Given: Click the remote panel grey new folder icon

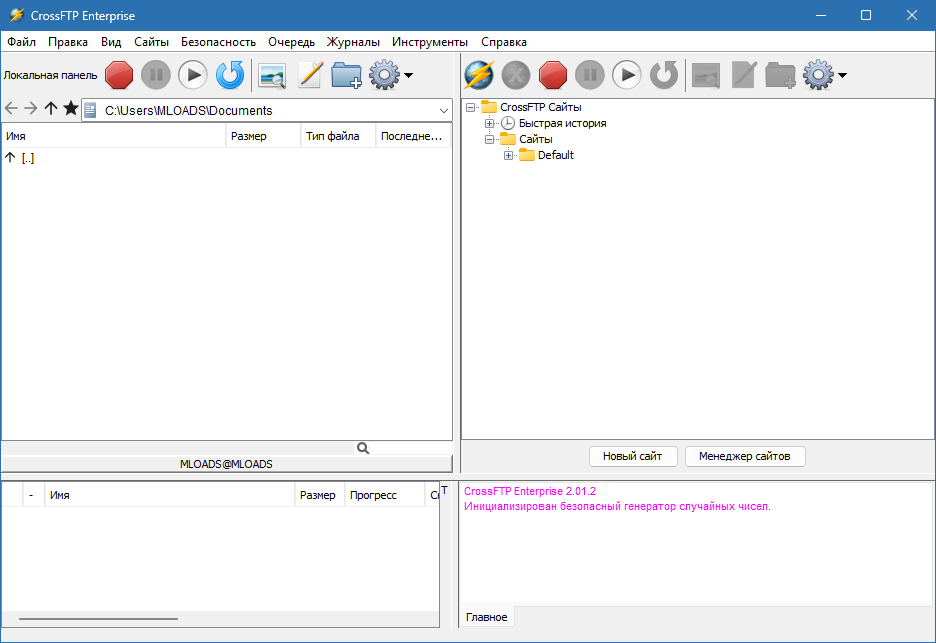Looking at the screenshot, I should point(781,75).
